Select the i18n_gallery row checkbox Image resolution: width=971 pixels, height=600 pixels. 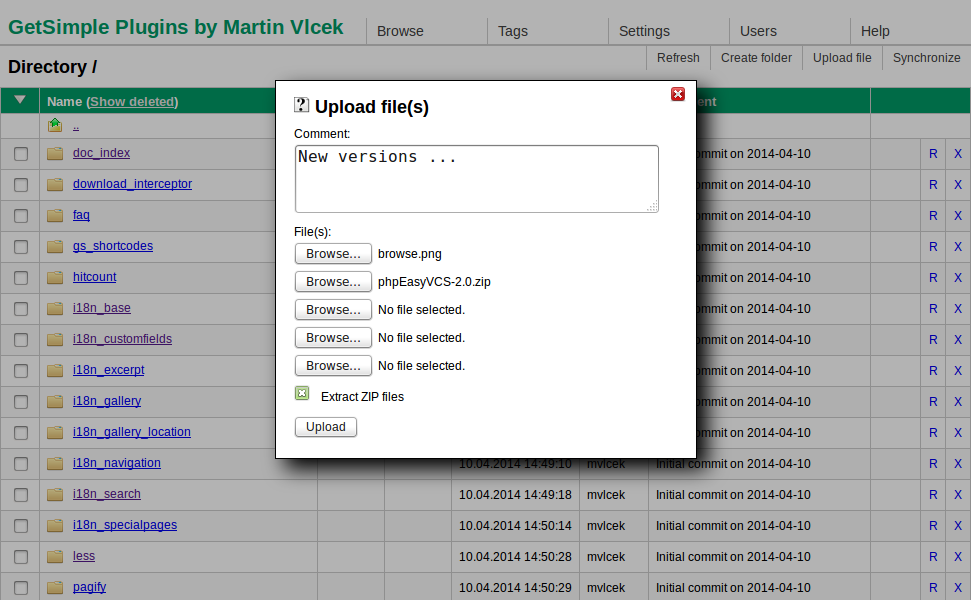21,402
